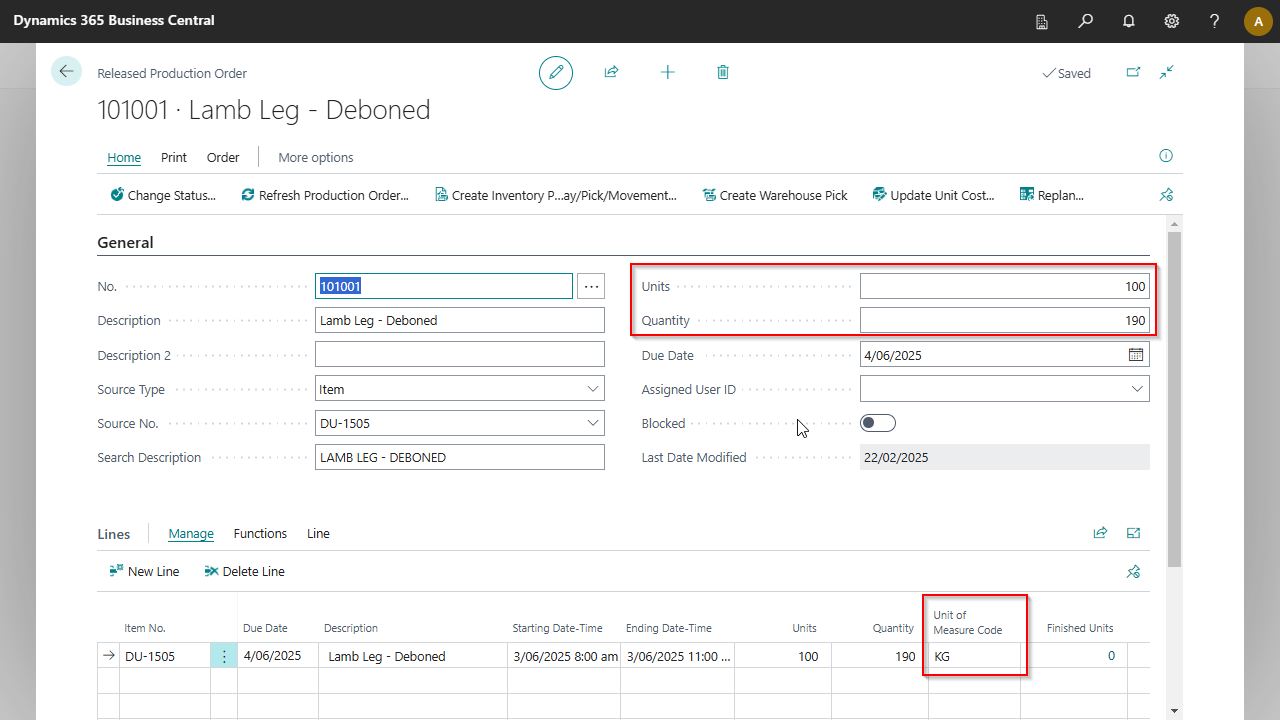Click Unit of Measure Code column header
The image size is (1280, 720).
coord(968,622)
